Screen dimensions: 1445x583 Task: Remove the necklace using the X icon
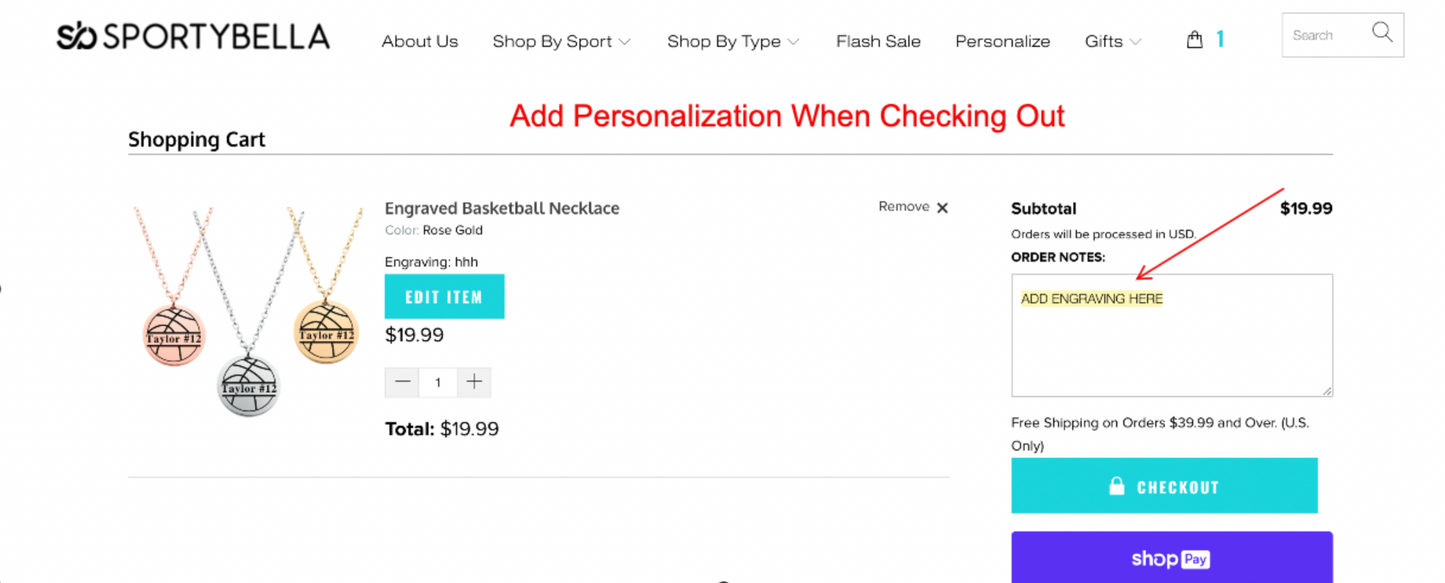(941, 207)
